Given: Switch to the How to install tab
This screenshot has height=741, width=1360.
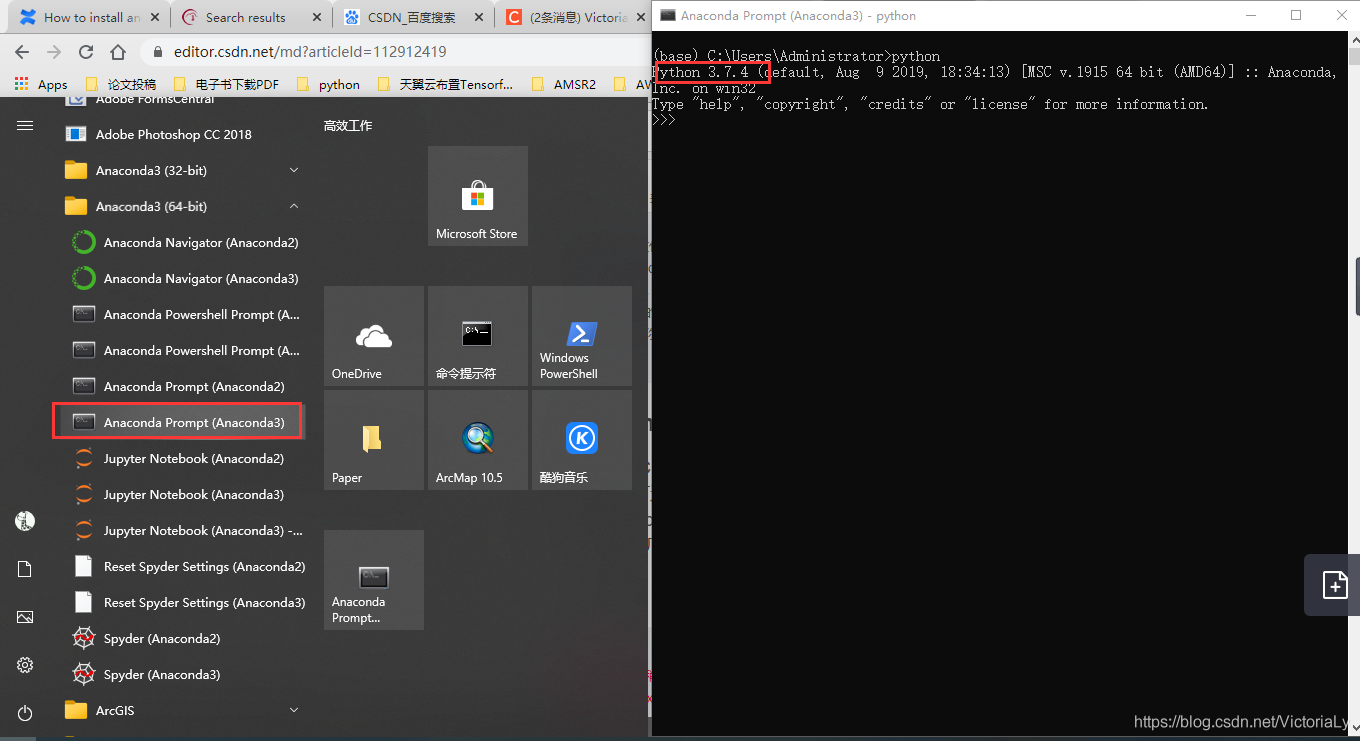Looking at the screenshot, I should click(91, 17).
